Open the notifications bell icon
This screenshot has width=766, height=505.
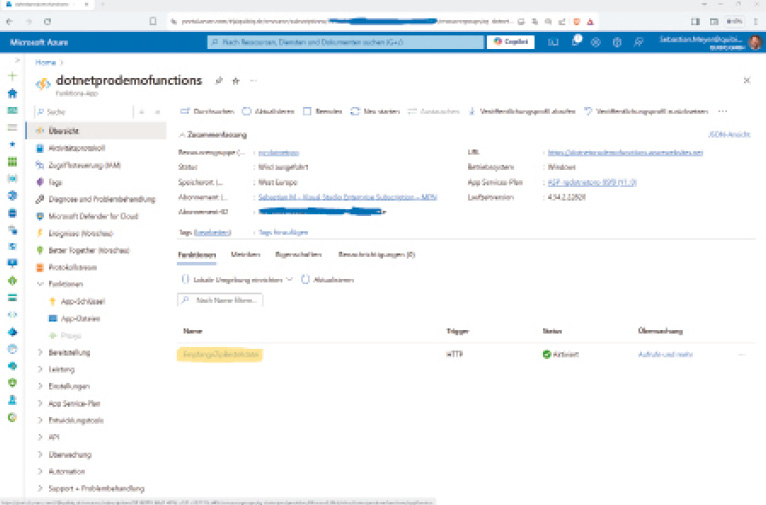[x=575, y=42]
